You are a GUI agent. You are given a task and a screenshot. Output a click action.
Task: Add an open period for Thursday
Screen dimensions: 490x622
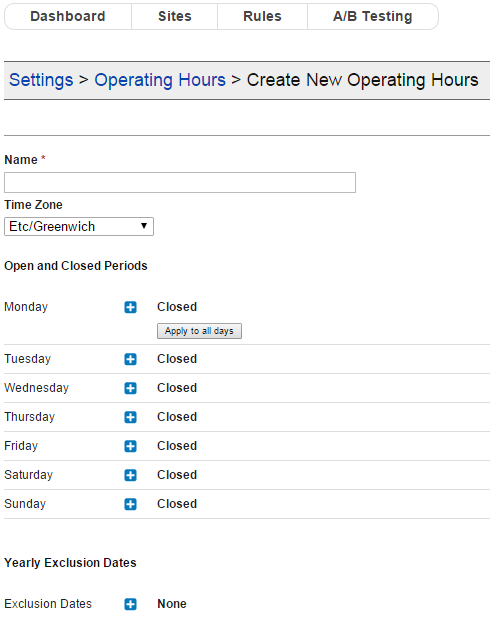click(130, 417)
